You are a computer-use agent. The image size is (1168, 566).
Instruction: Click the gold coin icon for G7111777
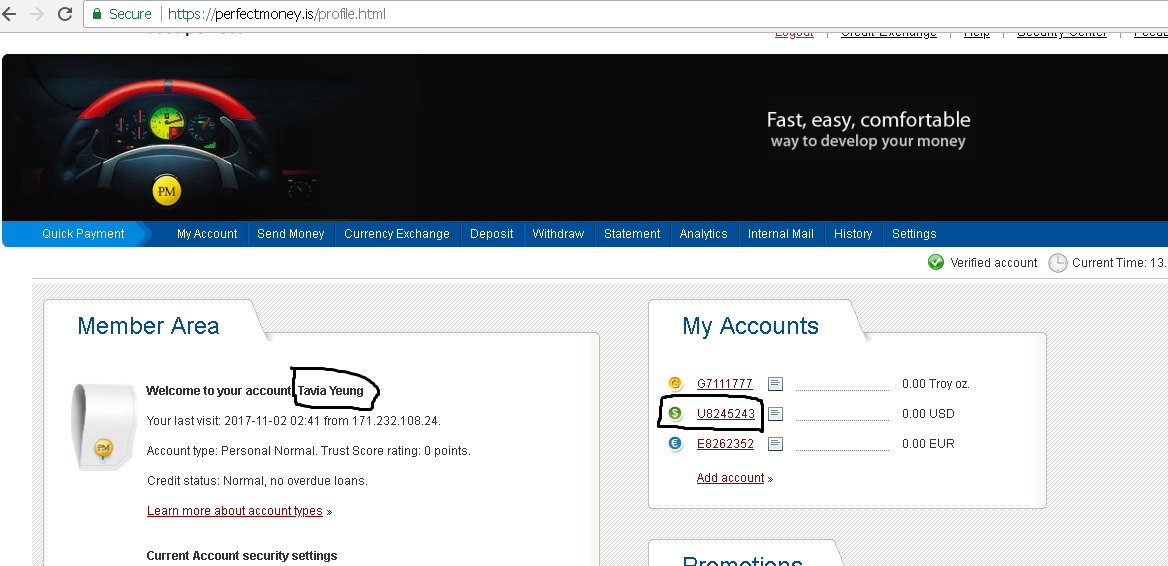[675, 384]
